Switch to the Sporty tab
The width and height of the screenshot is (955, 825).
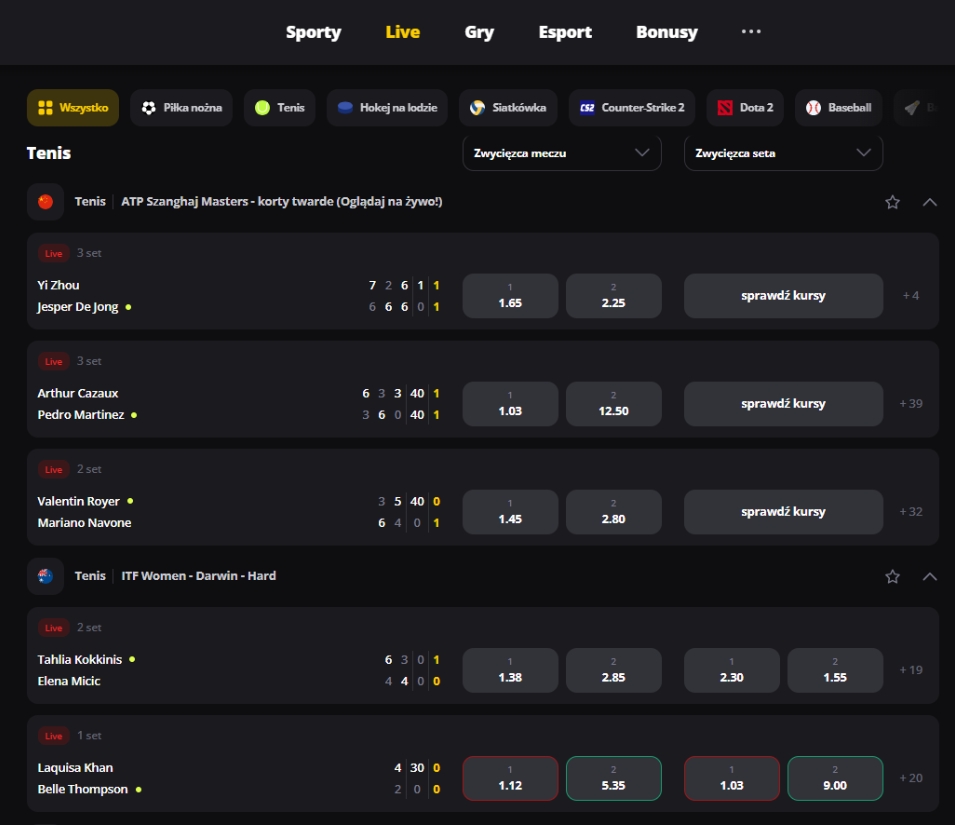pyautogui.click(x=313, y=32)
